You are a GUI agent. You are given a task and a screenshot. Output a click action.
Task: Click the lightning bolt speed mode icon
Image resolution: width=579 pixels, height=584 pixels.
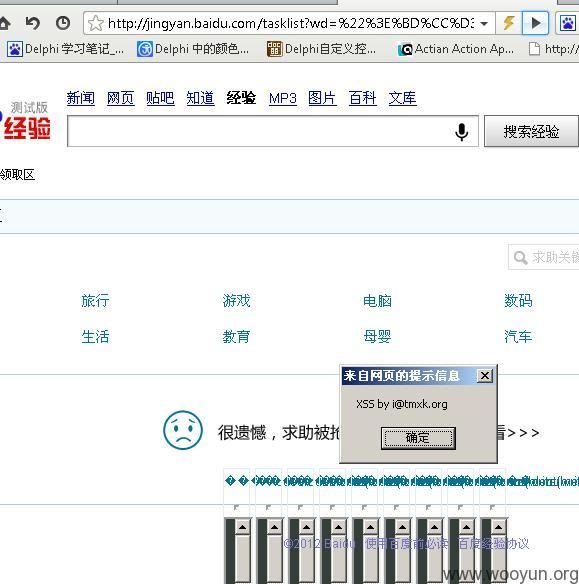509,23
